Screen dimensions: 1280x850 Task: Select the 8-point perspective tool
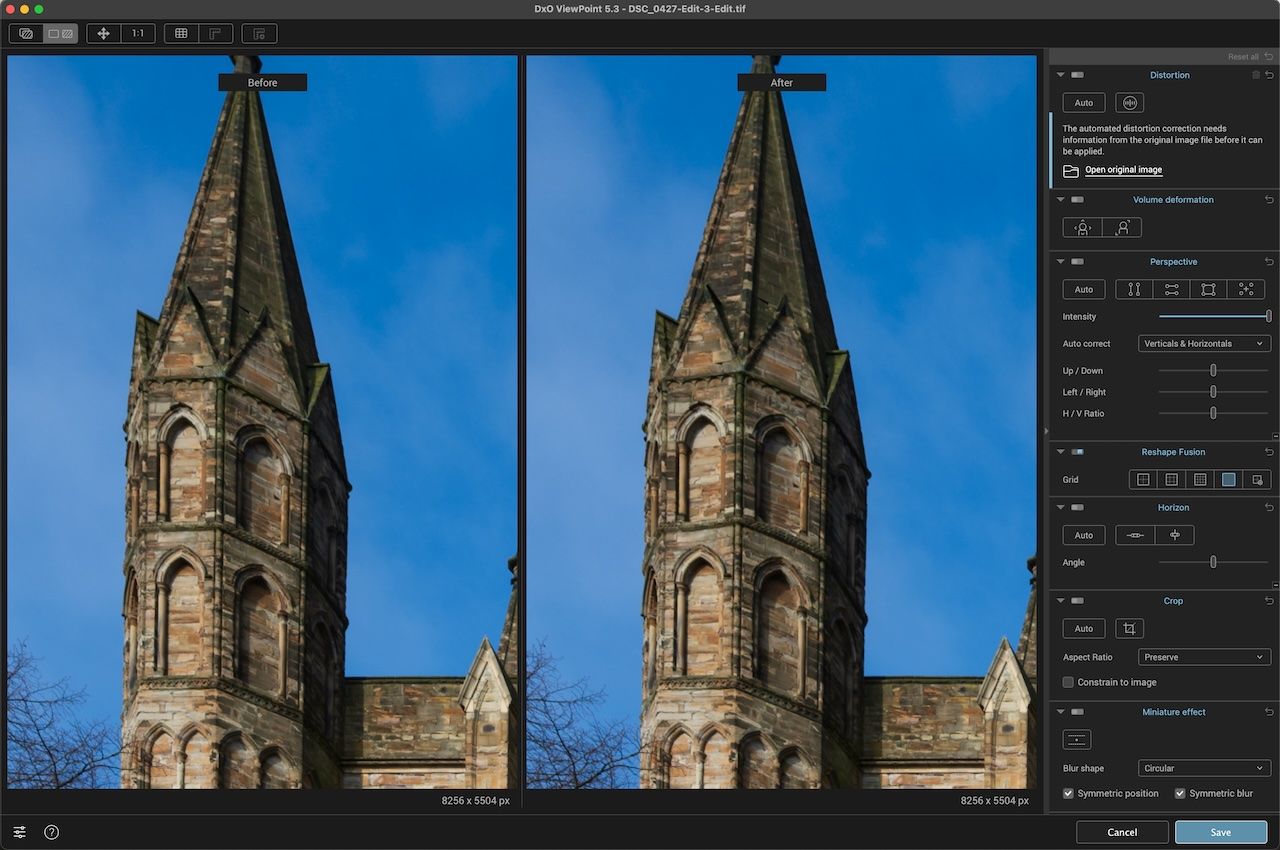pos(1246,289)
